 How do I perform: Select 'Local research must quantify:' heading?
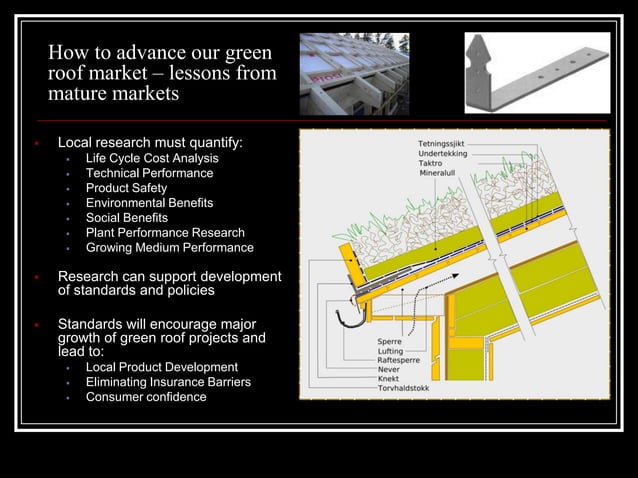tap(150, 142)
